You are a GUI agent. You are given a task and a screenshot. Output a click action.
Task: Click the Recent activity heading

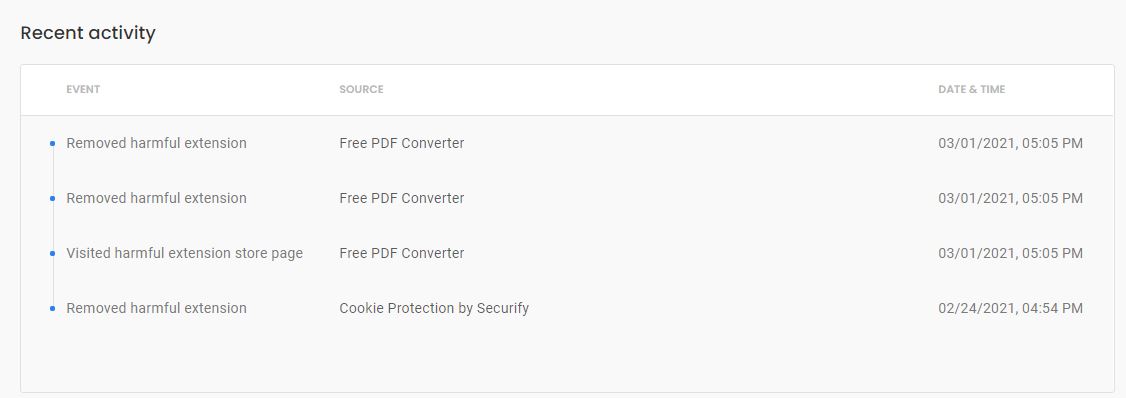point(88,33)
